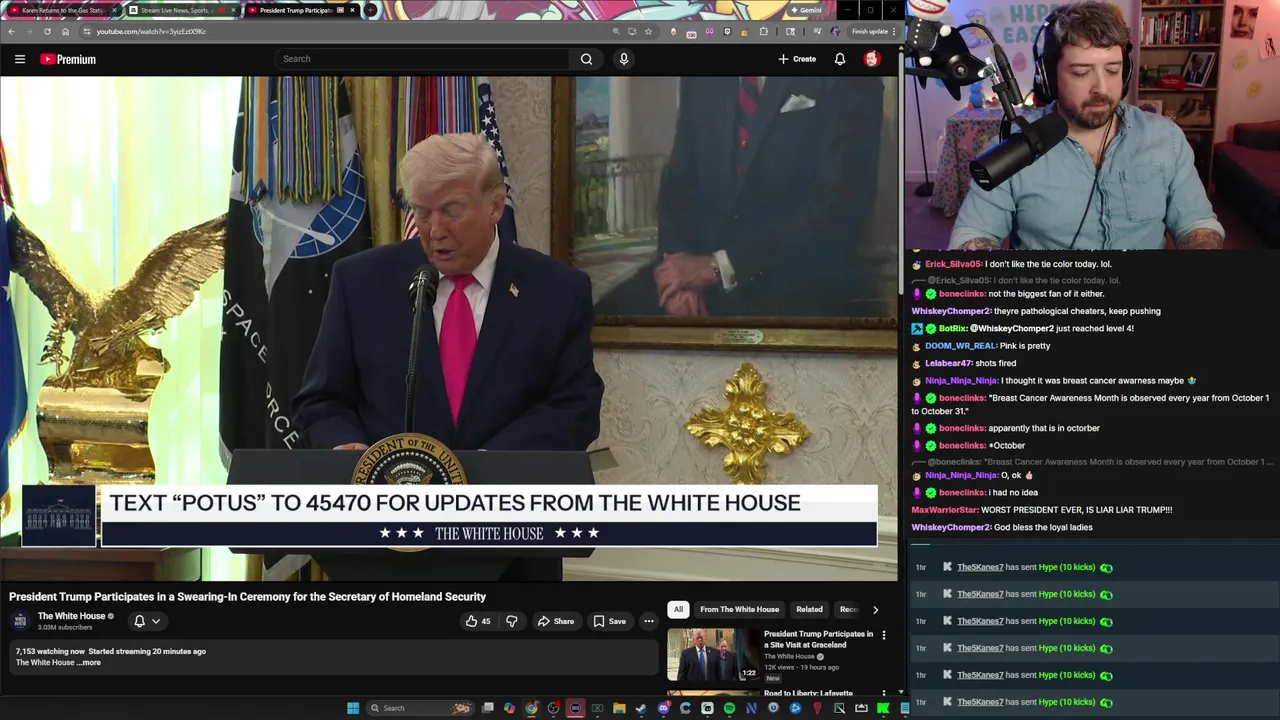Zoom the page via the address bar magnifier

click(616, 31)
